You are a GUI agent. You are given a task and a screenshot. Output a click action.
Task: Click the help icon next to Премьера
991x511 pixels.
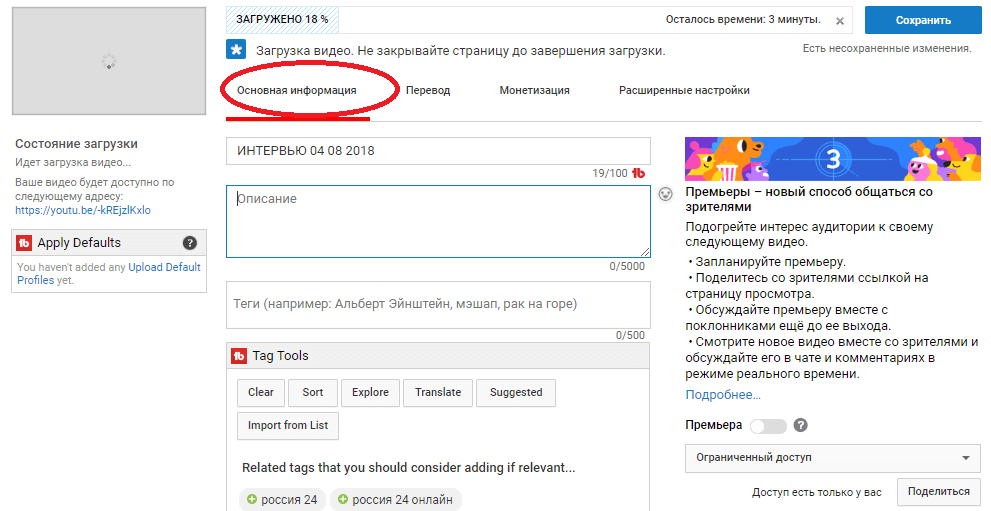[800, 425]
